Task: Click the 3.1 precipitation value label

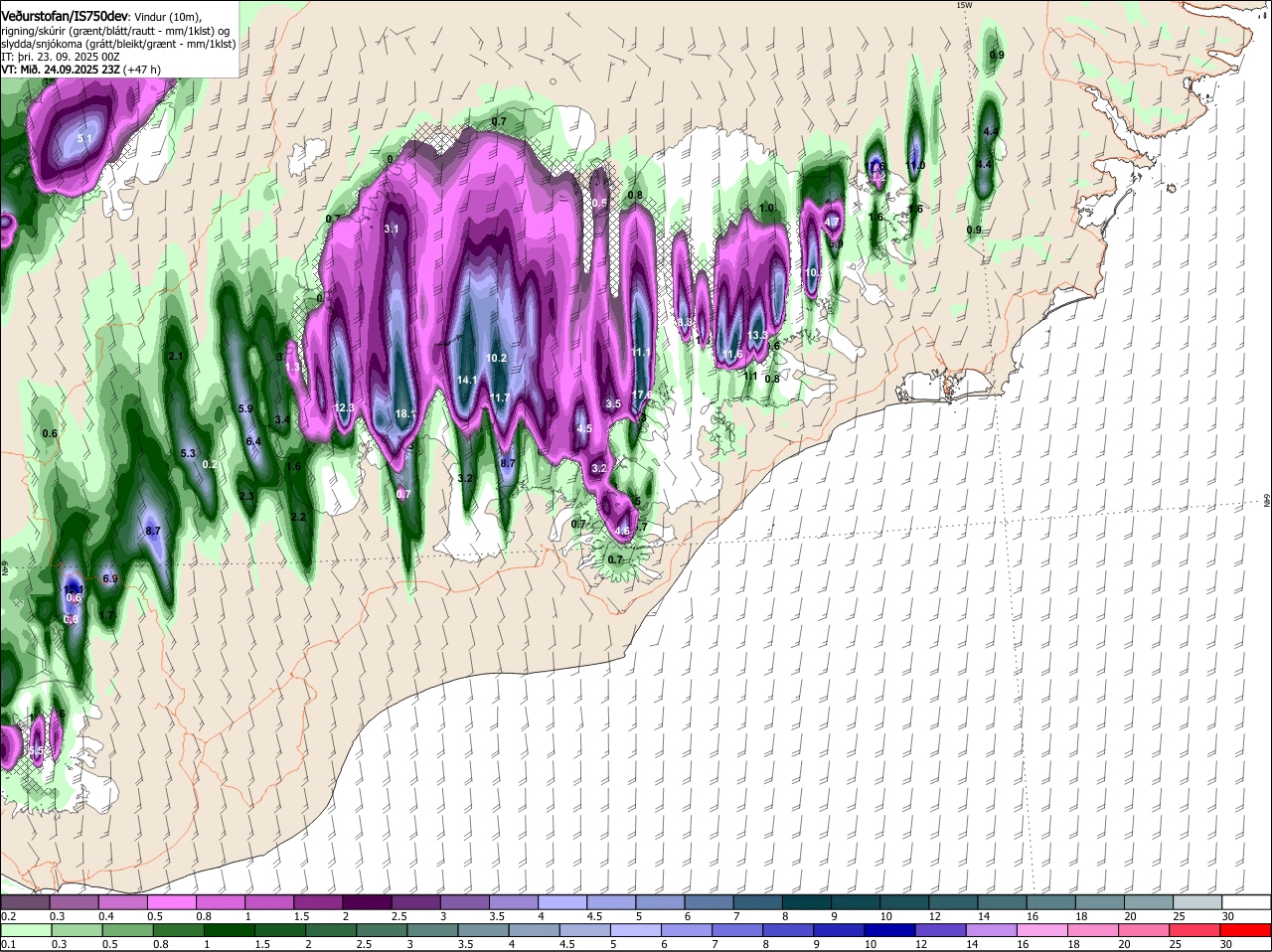Action: (x=391, y=229)
